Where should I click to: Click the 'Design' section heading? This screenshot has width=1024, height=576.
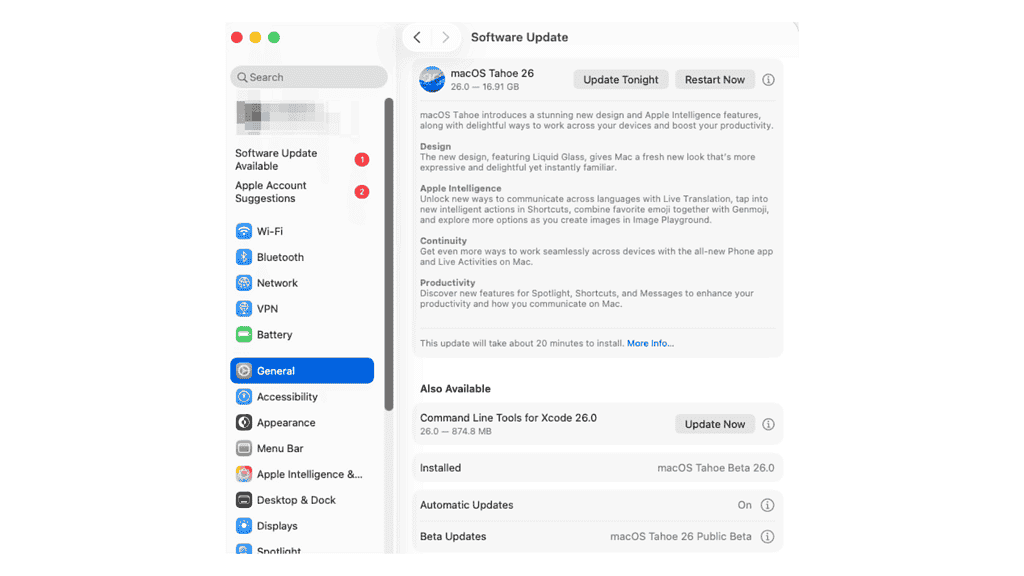[x=435, y=146]
